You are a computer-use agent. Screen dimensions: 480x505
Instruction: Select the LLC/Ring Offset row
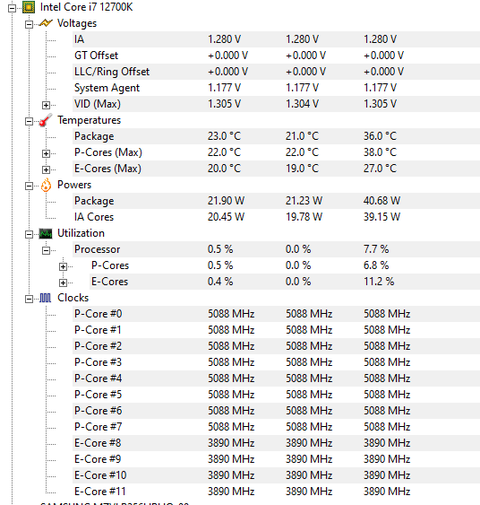[x=276, y=72]
